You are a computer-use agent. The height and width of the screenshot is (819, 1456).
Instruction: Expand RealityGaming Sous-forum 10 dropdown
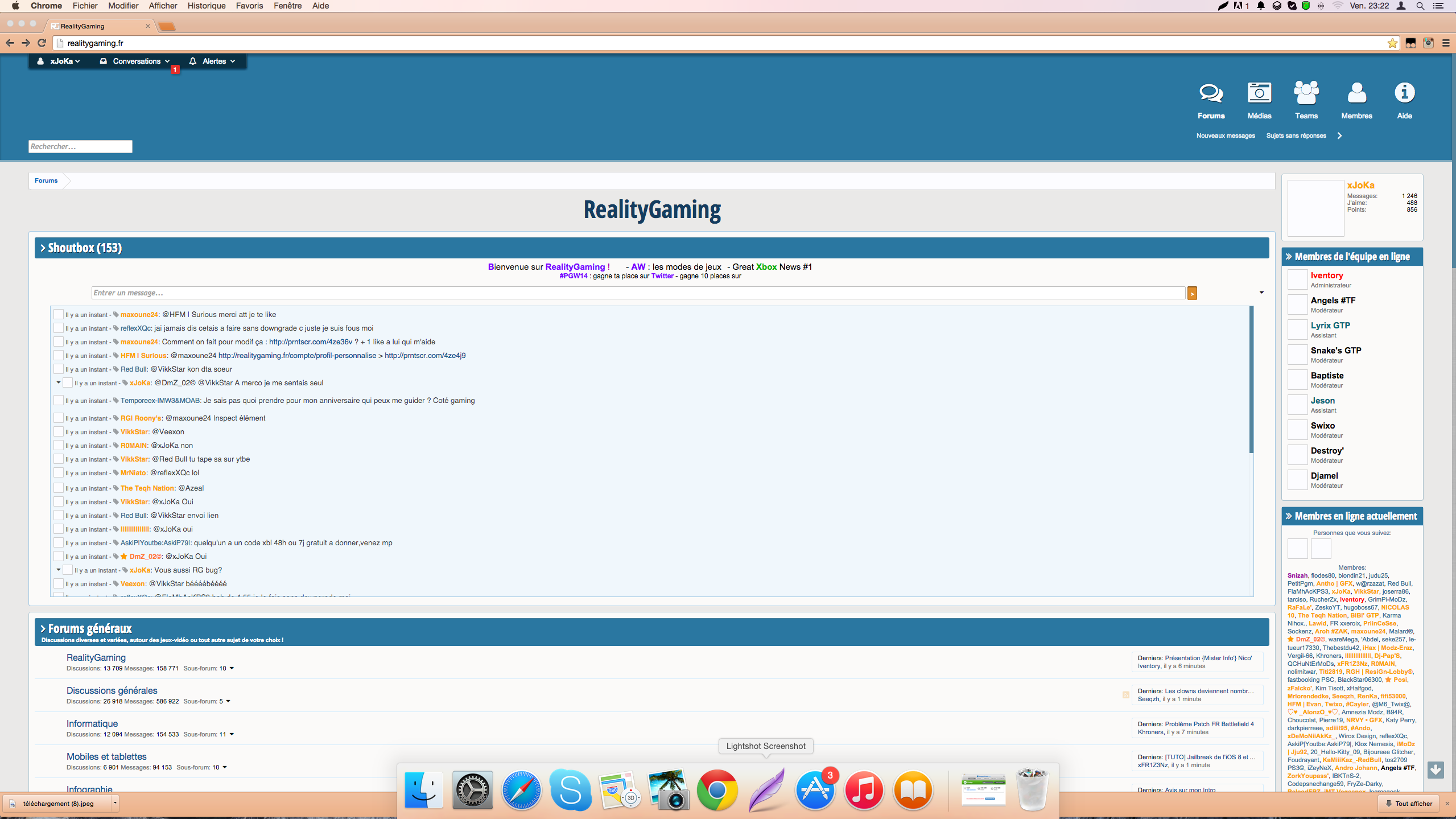coord(232,668)
